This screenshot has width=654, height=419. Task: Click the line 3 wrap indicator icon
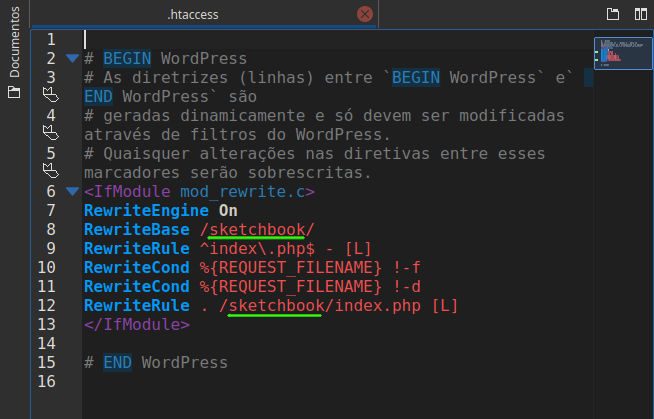pos(51,96)
